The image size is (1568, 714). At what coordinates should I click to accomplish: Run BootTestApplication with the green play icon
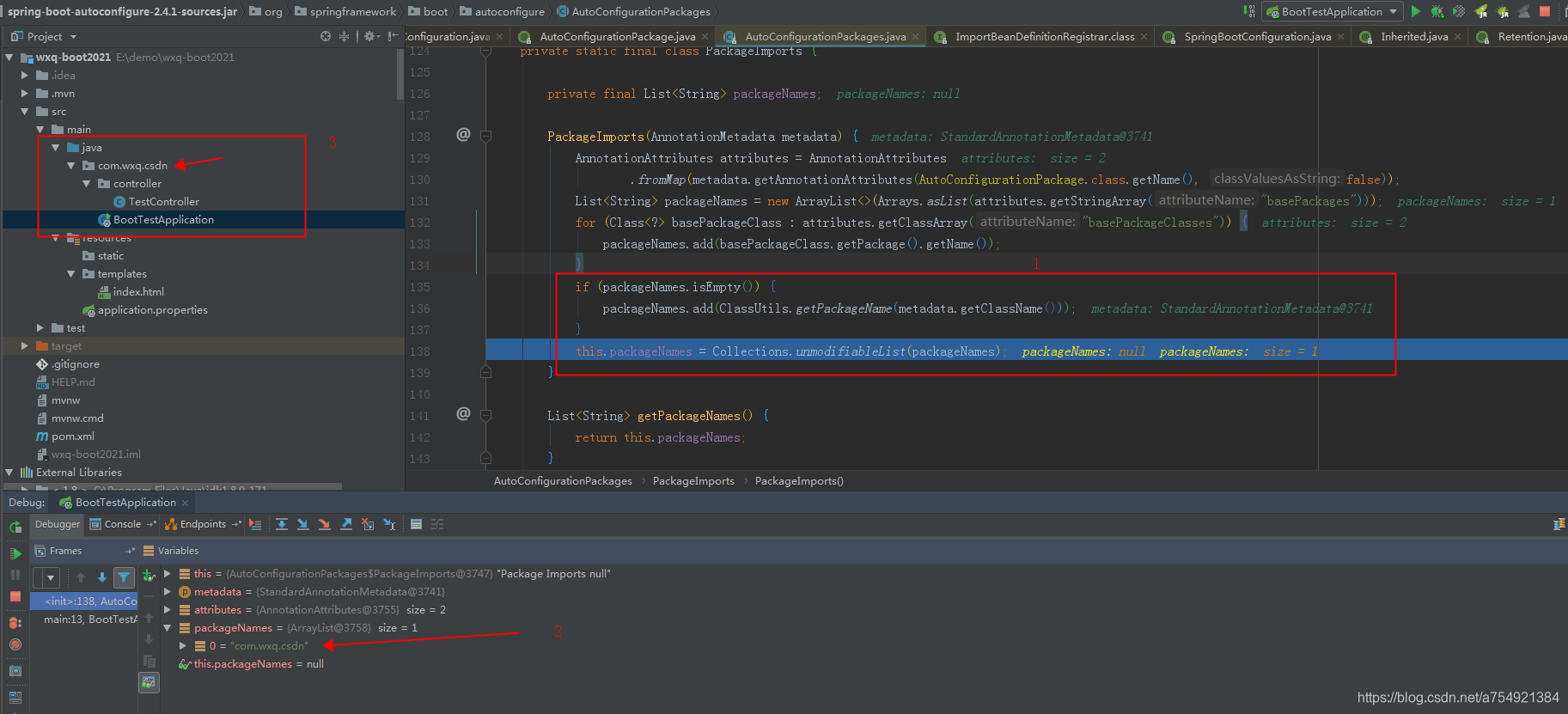click(x=1415, y=11)
